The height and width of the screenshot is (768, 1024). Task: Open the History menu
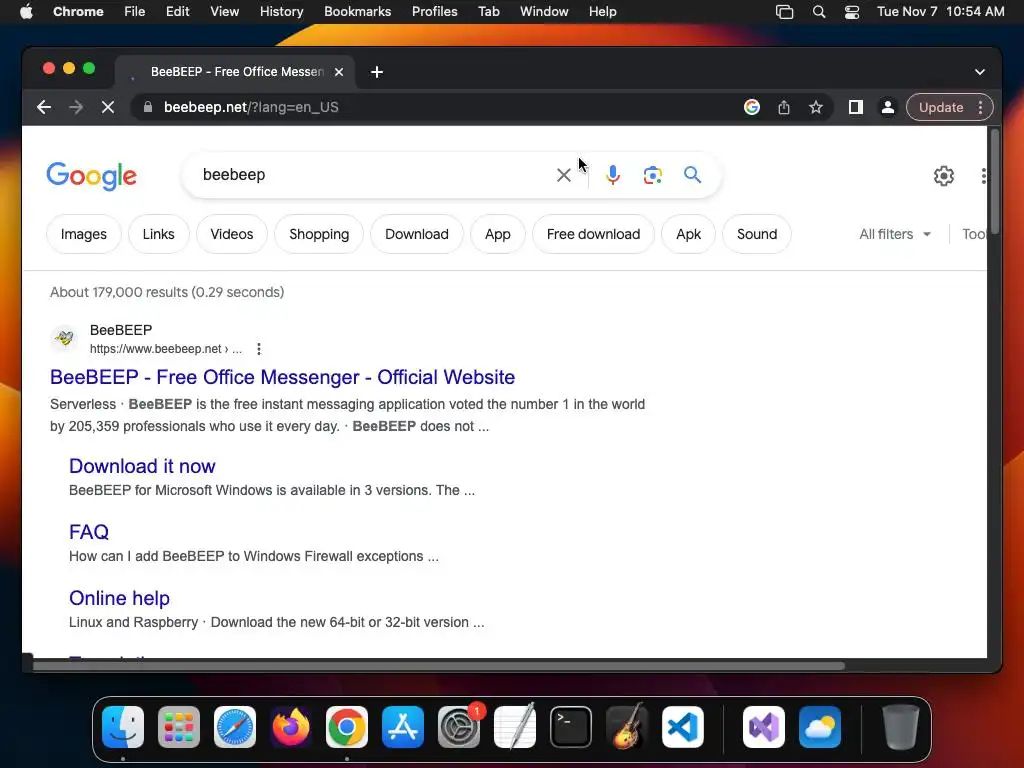[281, 12]
